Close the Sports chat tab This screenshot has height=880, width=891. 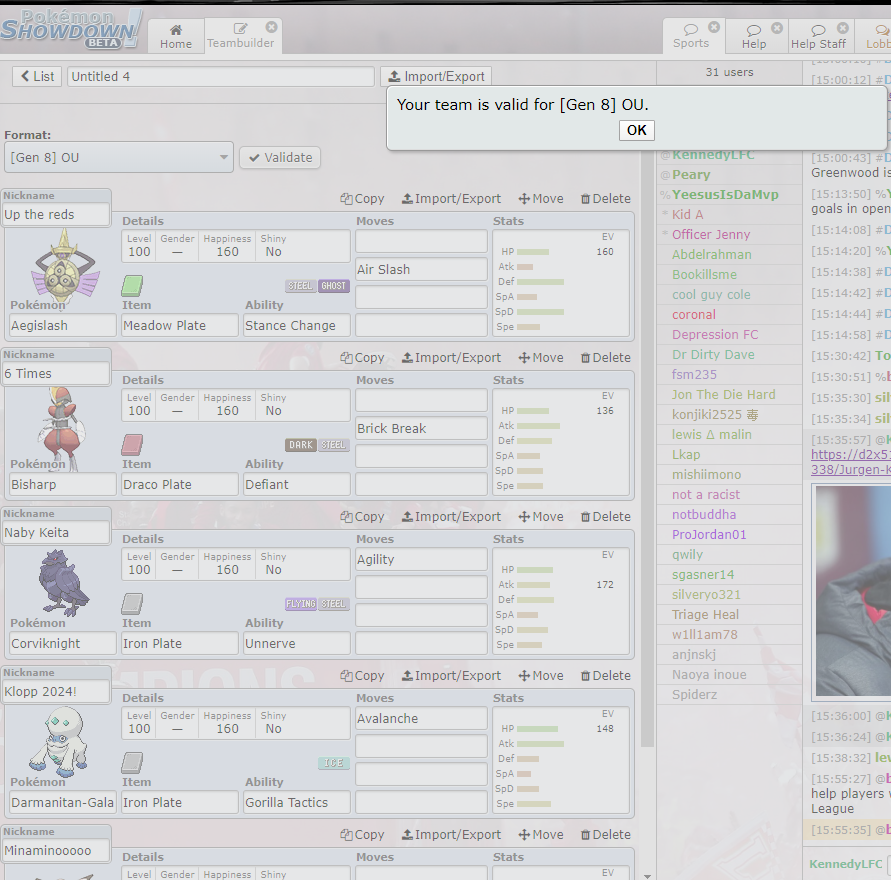[x=714, y=27]
